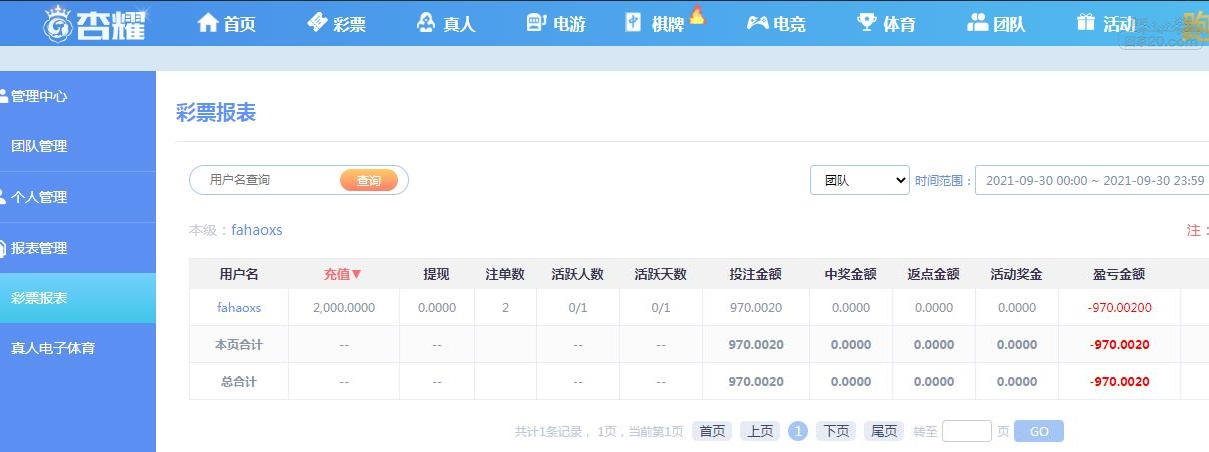The height and width of the screenshot is (452, 1209).
Task: Click the -970.00200 profit value for fahaoxs
Action: 1120,307
